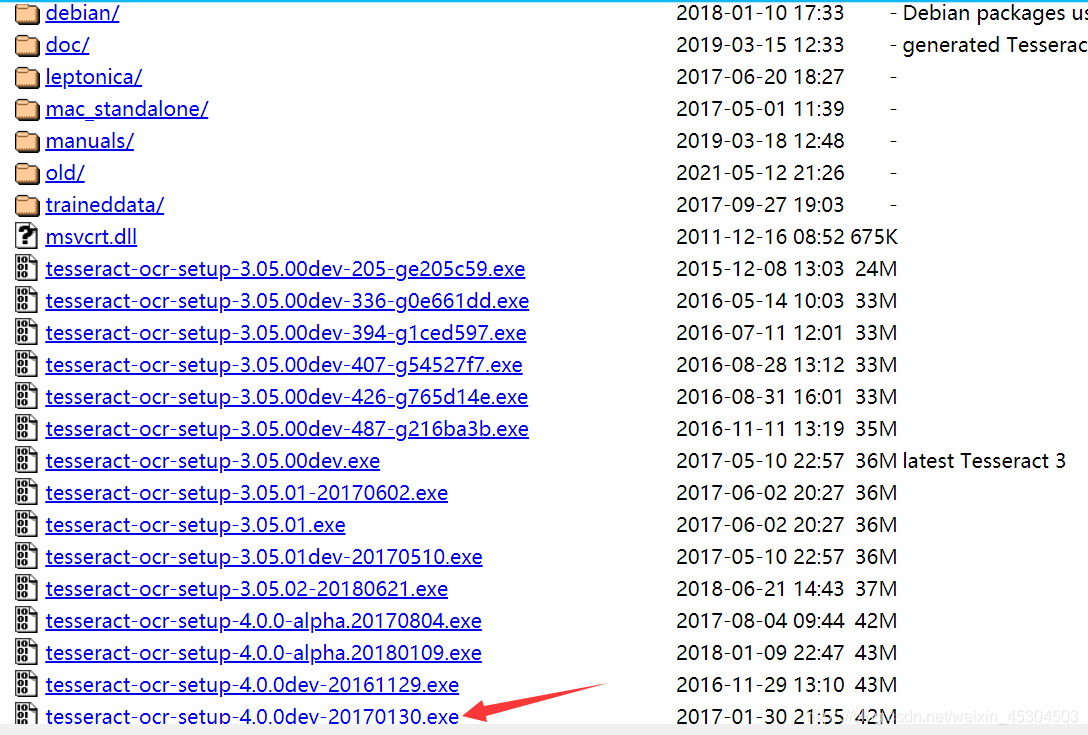Click the binary icon beside 3.05.00dev-336-g0e661dd.exe

pos(26,300)
